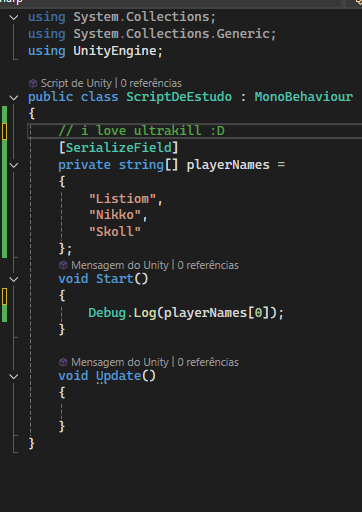The image size is (362, 512).
Task: Click the private keyword of playerNames
Action: (x=84, y=165)
